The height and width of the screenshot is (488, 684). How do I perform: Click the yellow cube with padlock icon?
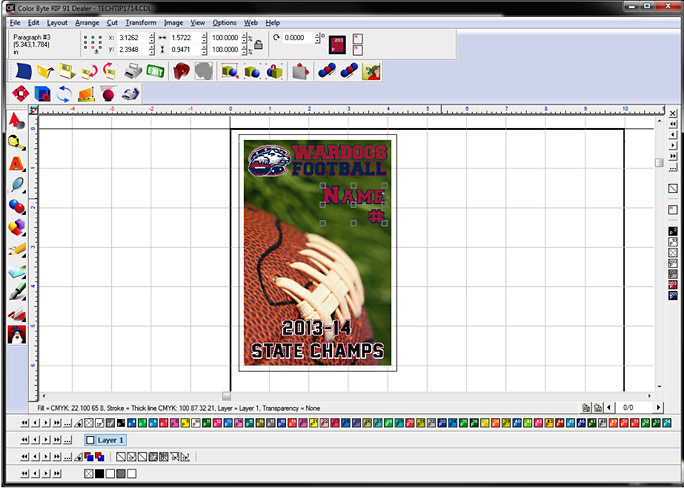(x=274, y=71)
